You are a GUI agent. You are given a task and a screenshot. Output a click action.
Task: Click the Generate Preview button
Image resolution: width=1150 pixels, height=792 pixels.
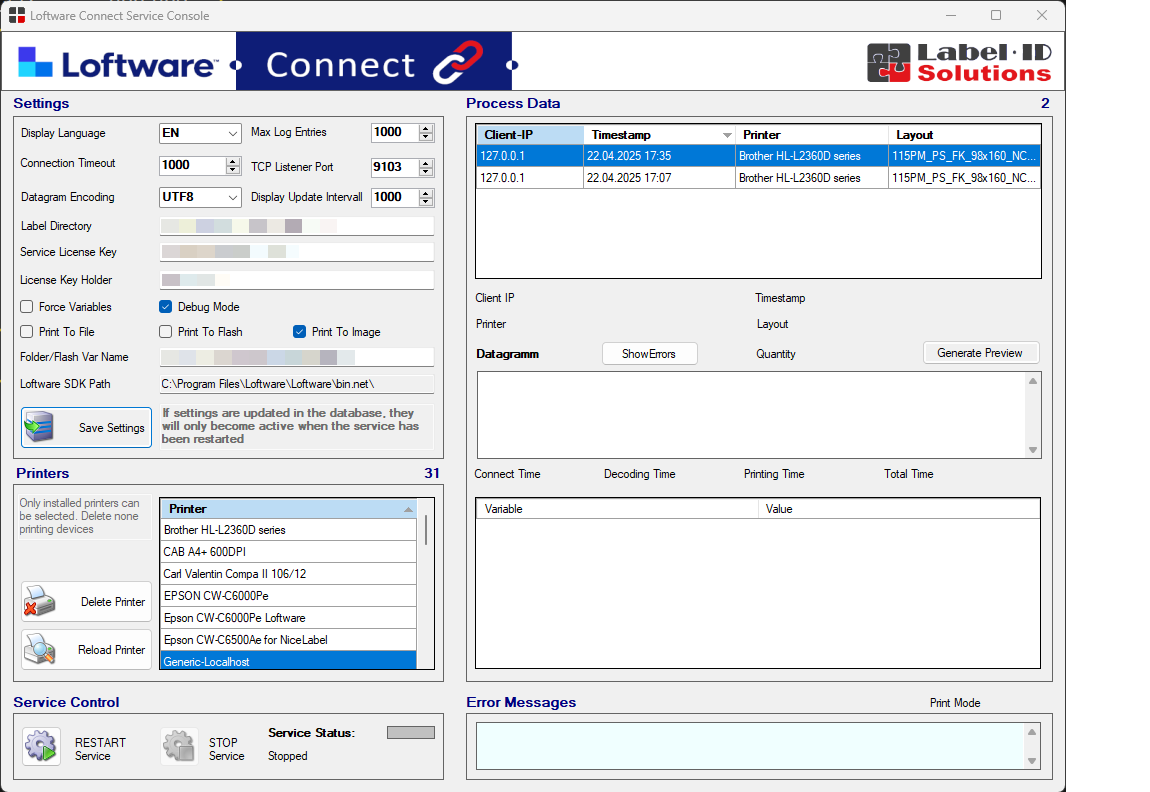[981, 353]
